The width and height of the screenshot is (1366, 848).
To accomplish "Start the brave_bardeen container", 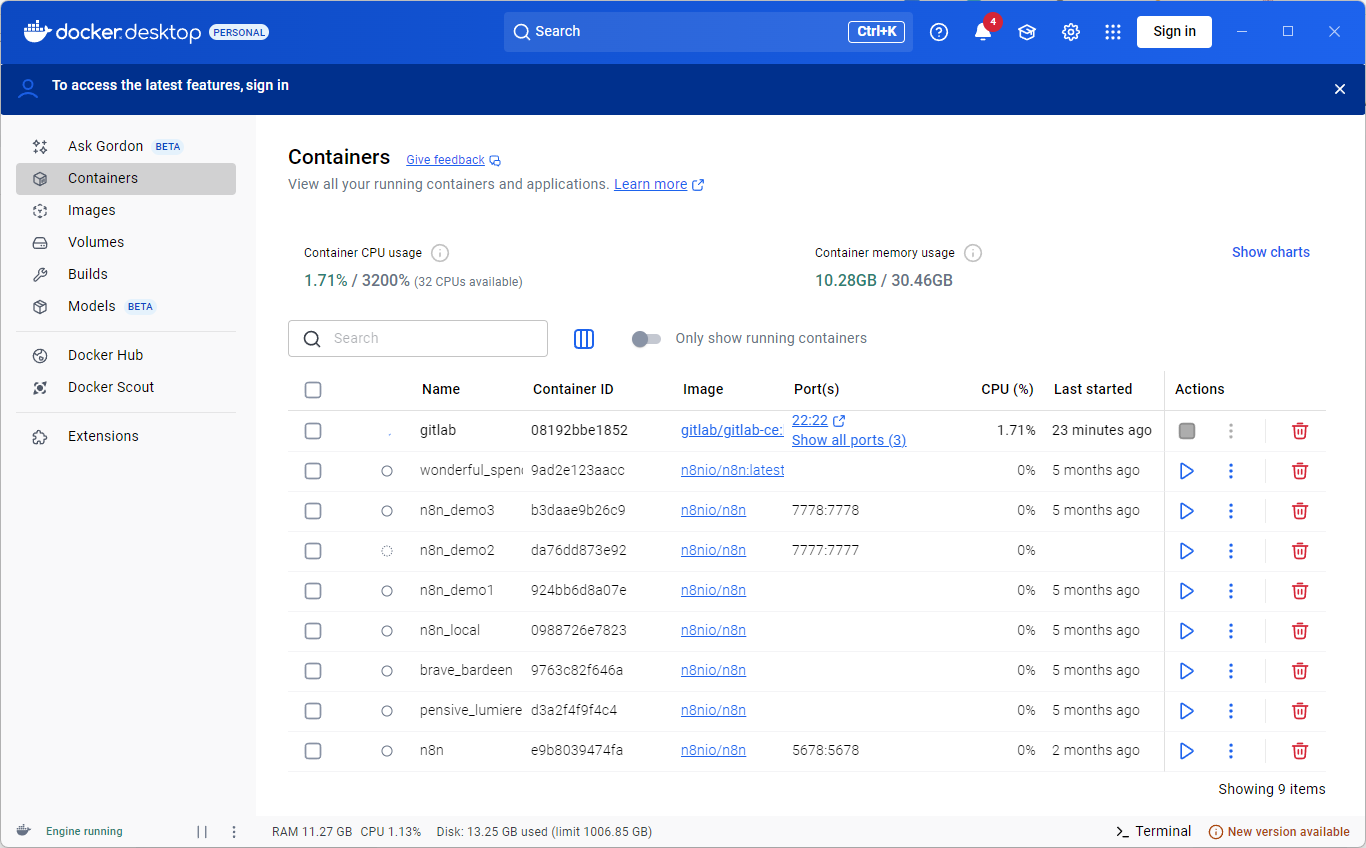I will click(x=1187, y=671).
